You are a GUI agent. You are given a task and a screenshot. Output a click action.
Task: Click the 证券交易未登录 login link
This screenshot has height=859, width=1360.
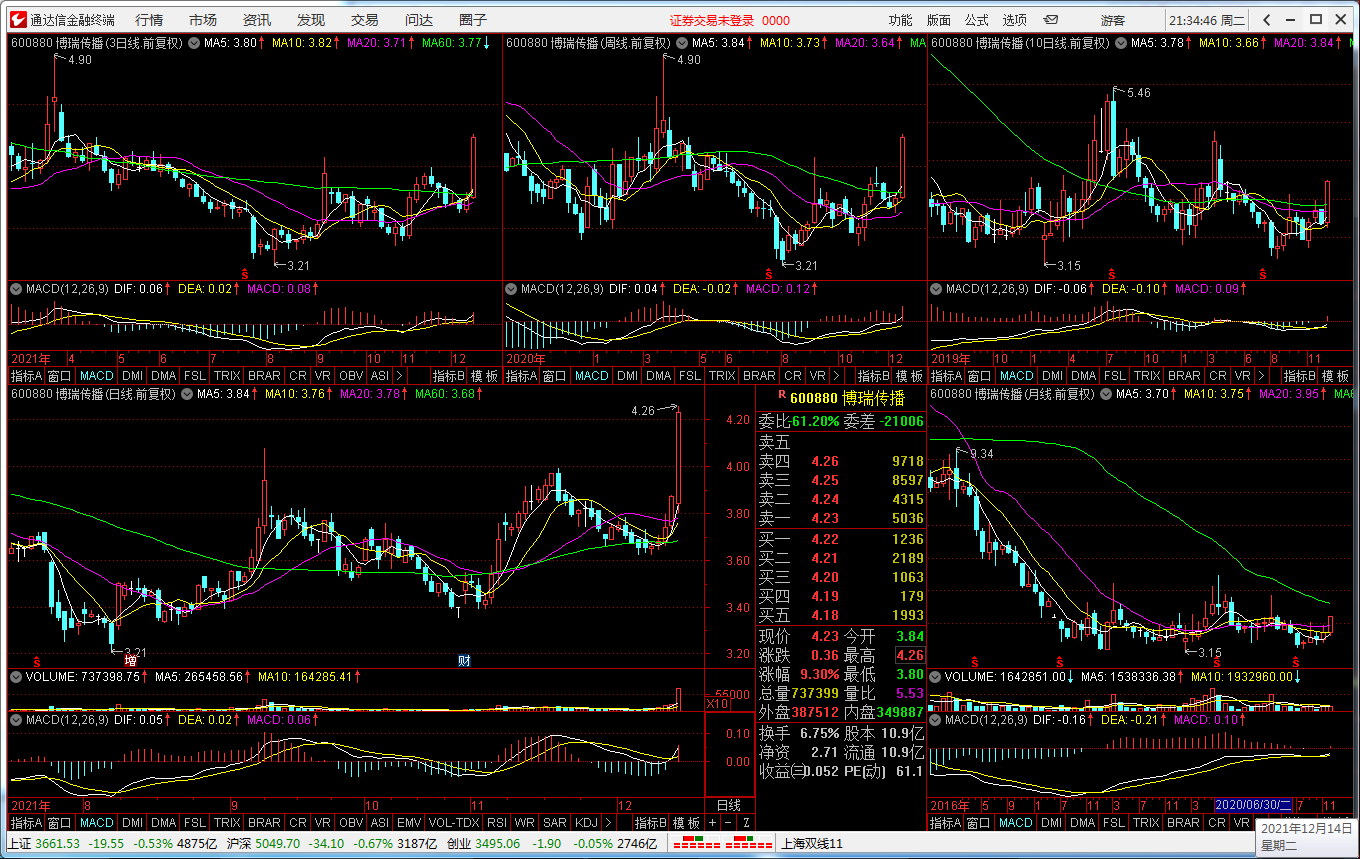(712, 20)
